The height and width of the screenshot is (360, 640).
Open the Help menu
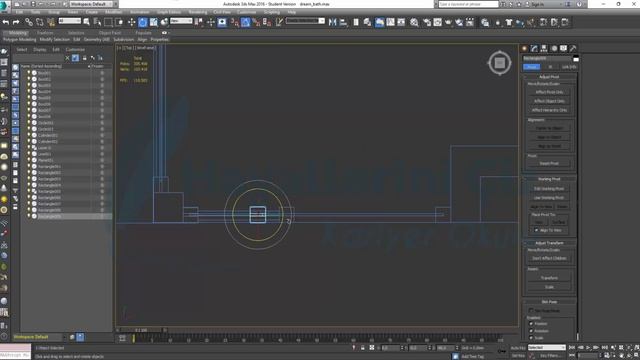click(x=291, y=12)
